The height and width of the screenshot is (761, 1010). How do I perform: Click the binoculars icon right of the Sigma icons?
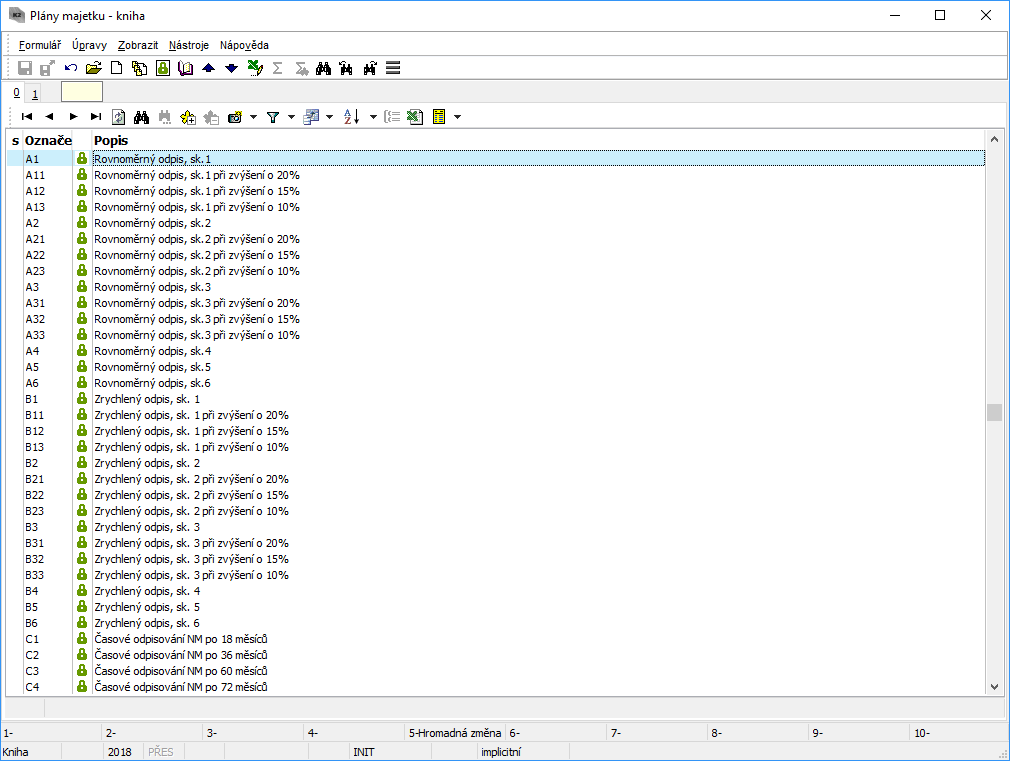(323, 68)
